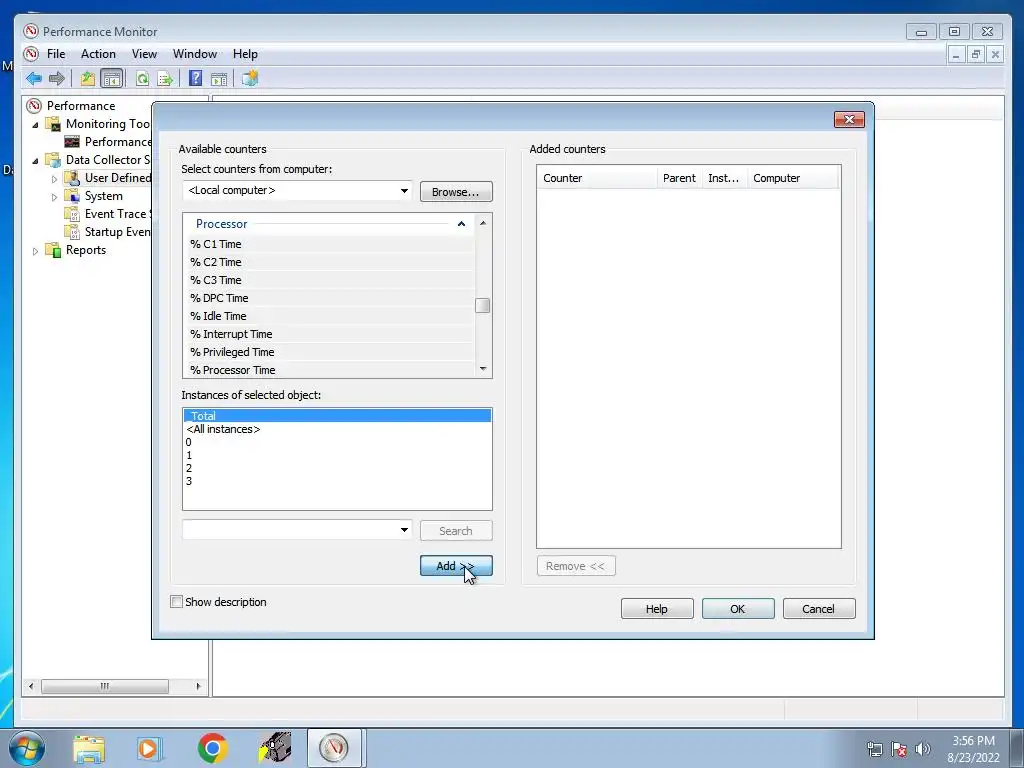Image resolution: width=1024 pixels, height=768 pixels.
Task: Launch Google Chrome from the taskbar
Action: pyautogui.click(x=212, y=748)
